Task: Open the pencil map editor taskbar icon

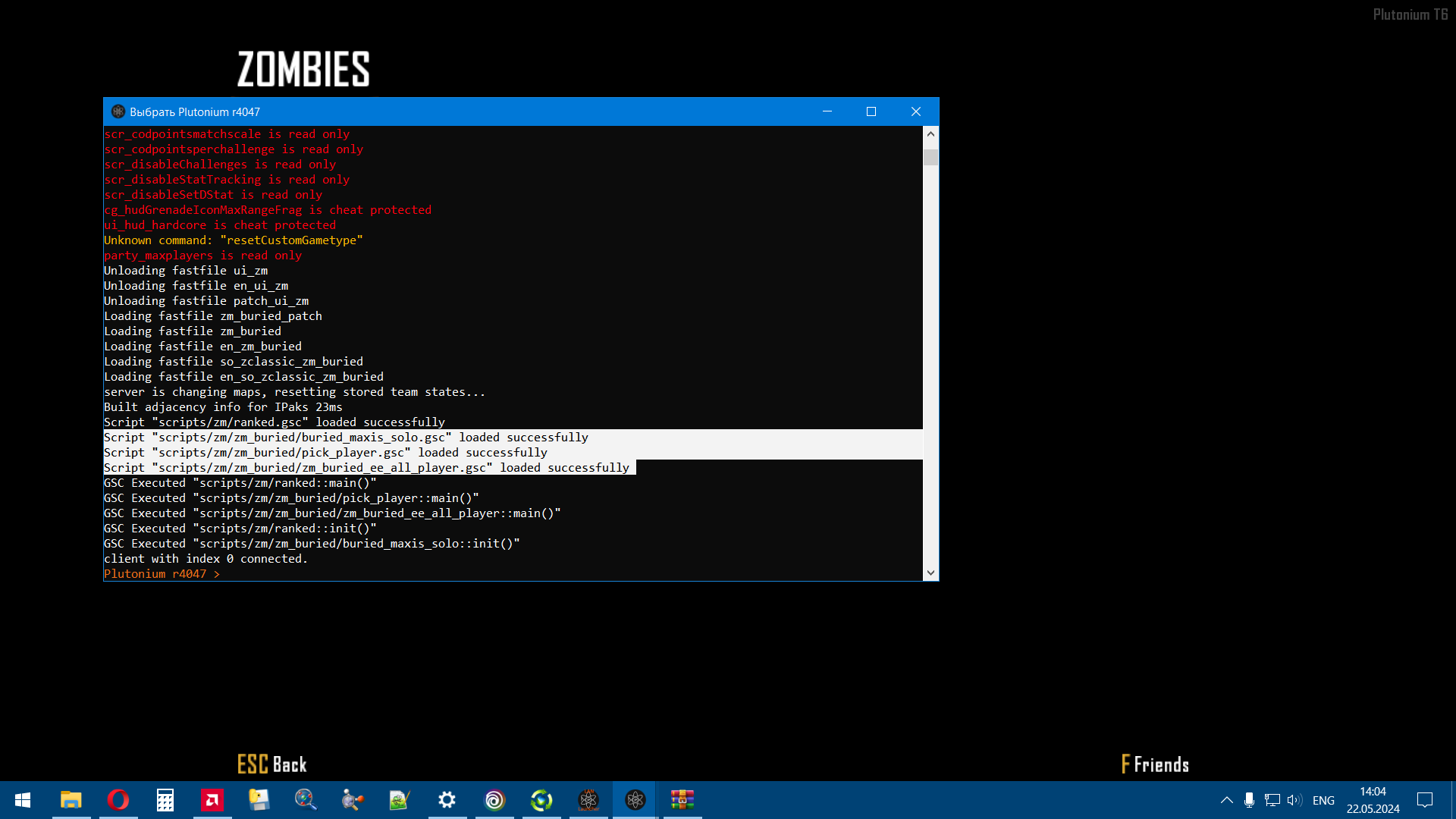Action: tap(400, 800)
